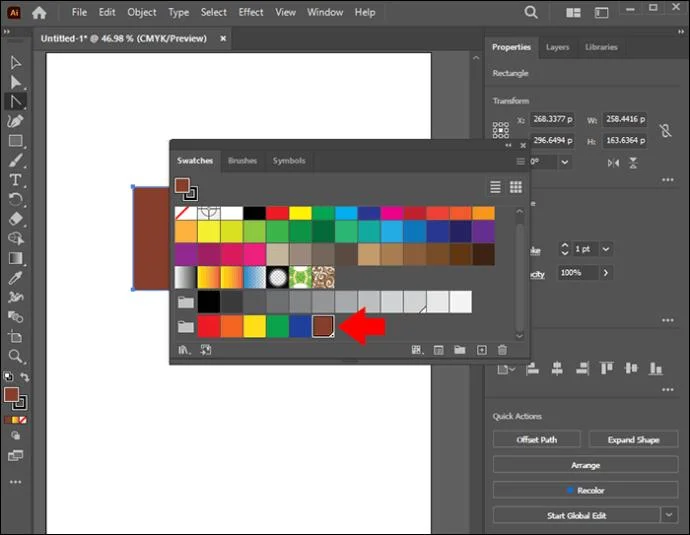Open the New Color Group folder icon
The height and width of the screenshot is (535, 690).
460,350
